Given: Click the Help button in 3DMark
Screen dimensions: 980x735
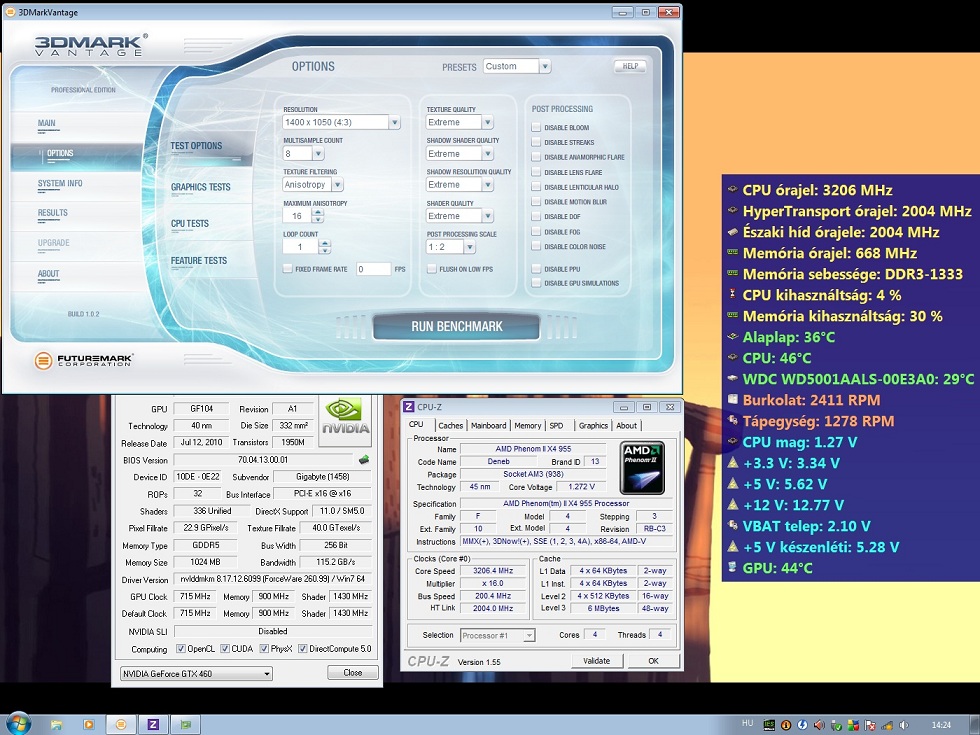Looking at the screenshot, I should pyautogui.click(x=630, y=66).
